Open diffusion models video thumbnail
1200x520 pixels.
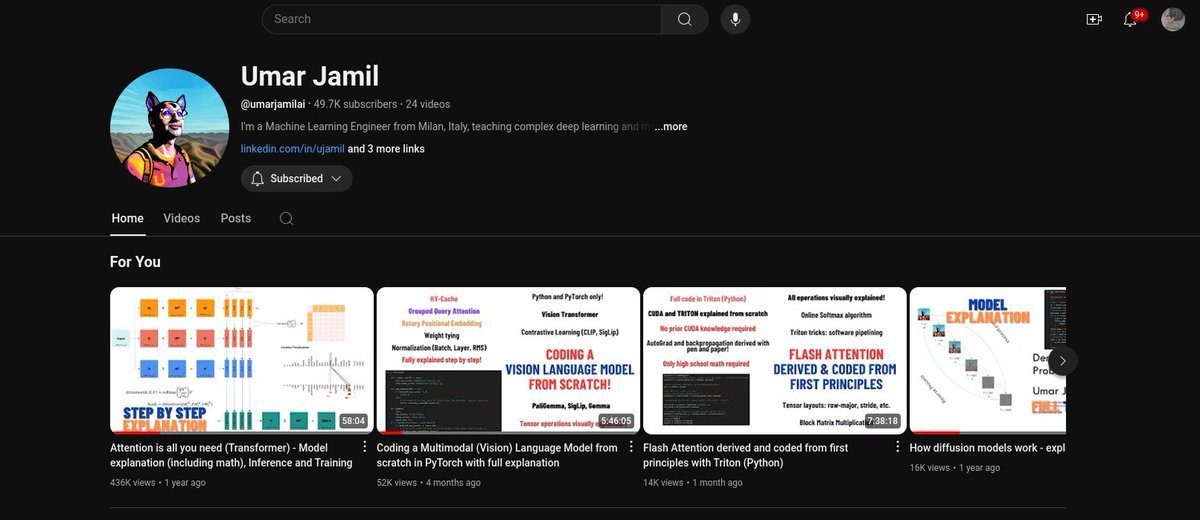click(988, 360)
